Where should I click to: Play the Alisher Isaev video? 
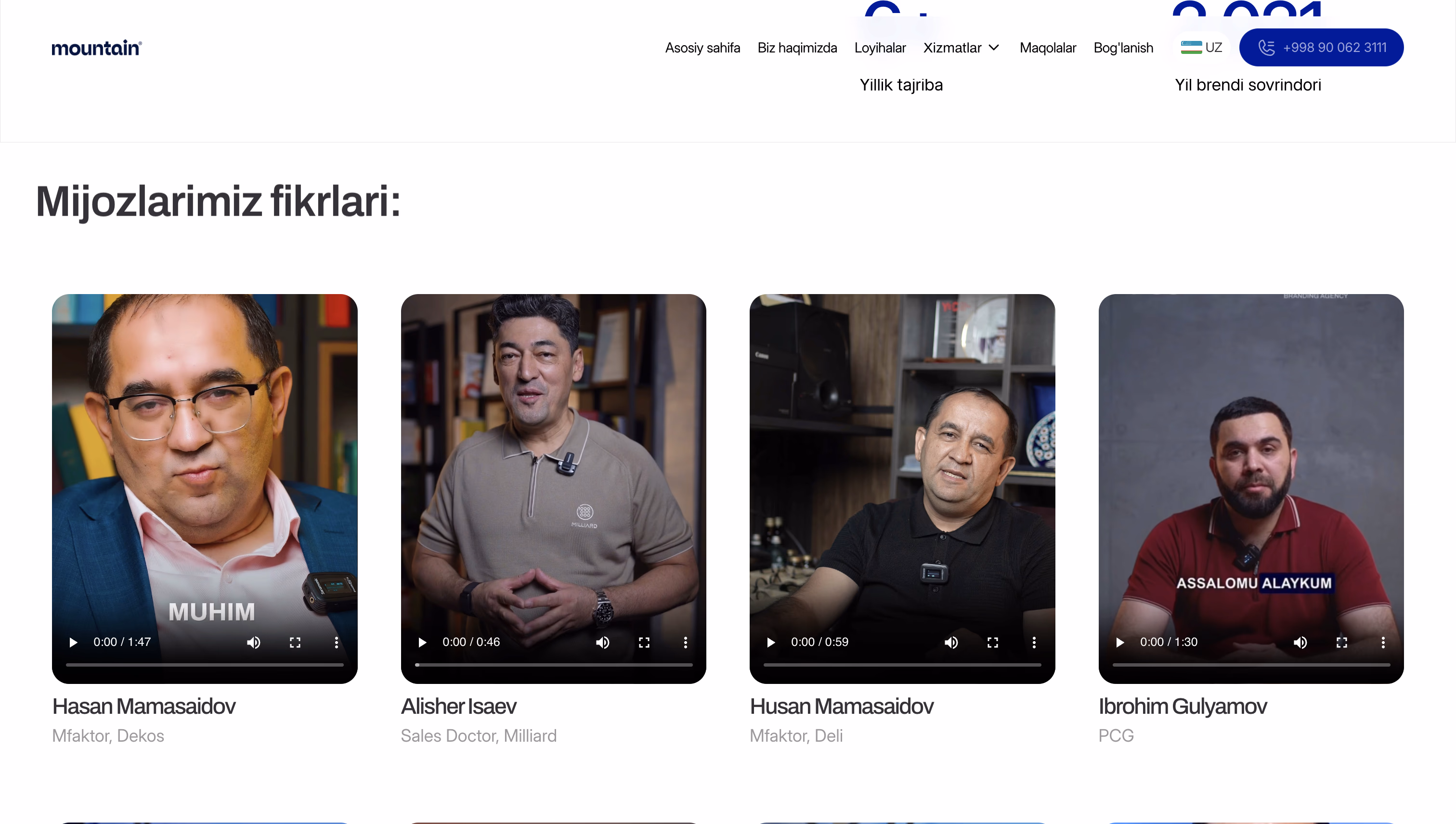click(x=422, y=643)
